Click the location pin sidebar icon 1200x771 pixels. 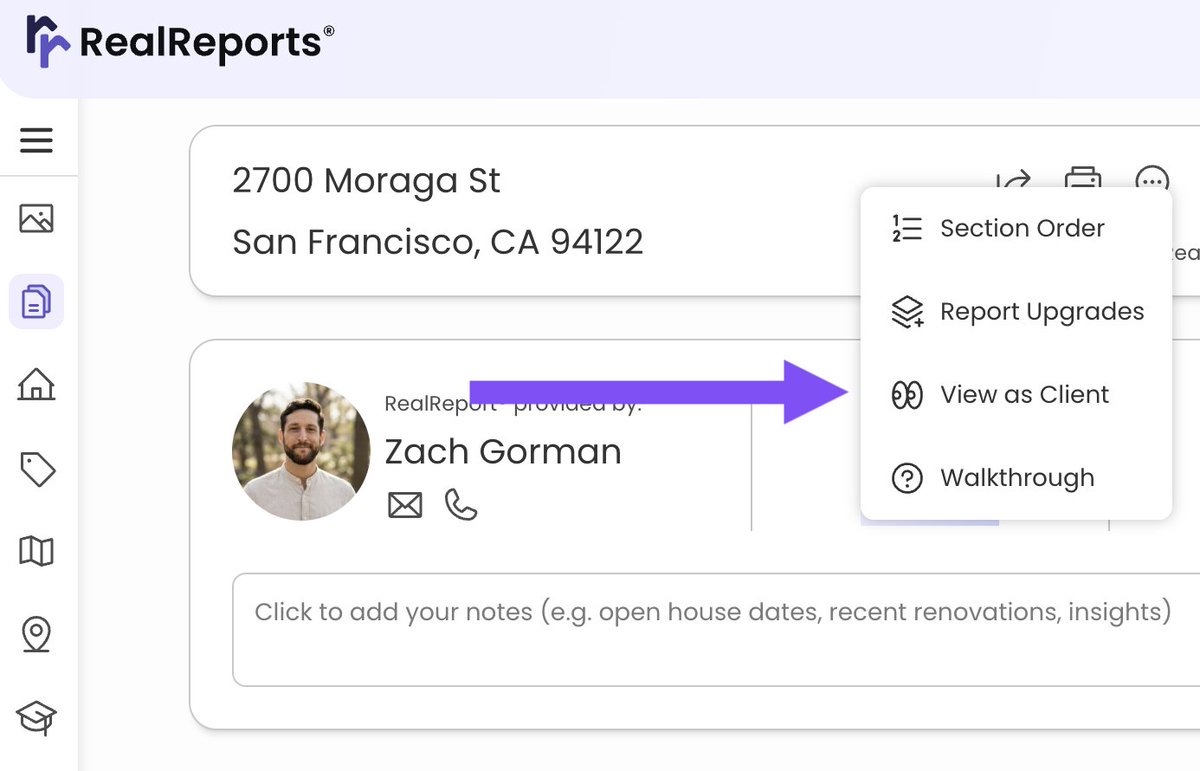click(36, 634)
